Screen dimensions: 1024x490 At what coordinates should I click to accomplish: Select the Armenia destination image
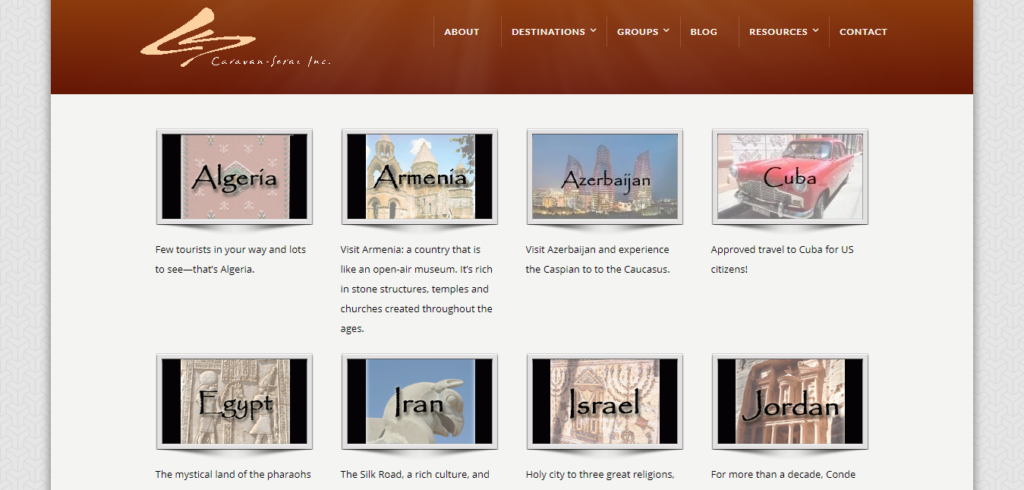[x=419, y=176]
